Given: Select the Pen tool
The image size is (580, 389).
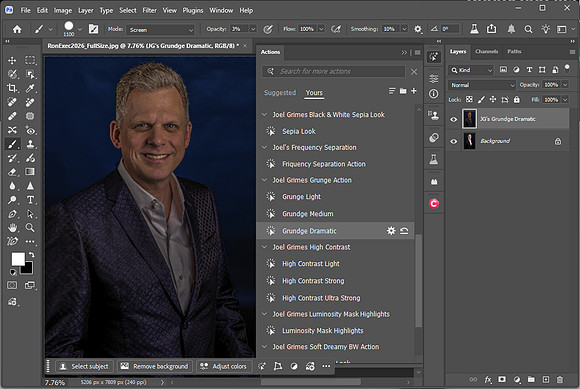Looking at the screenshot, I should click(x=12, y=214).
